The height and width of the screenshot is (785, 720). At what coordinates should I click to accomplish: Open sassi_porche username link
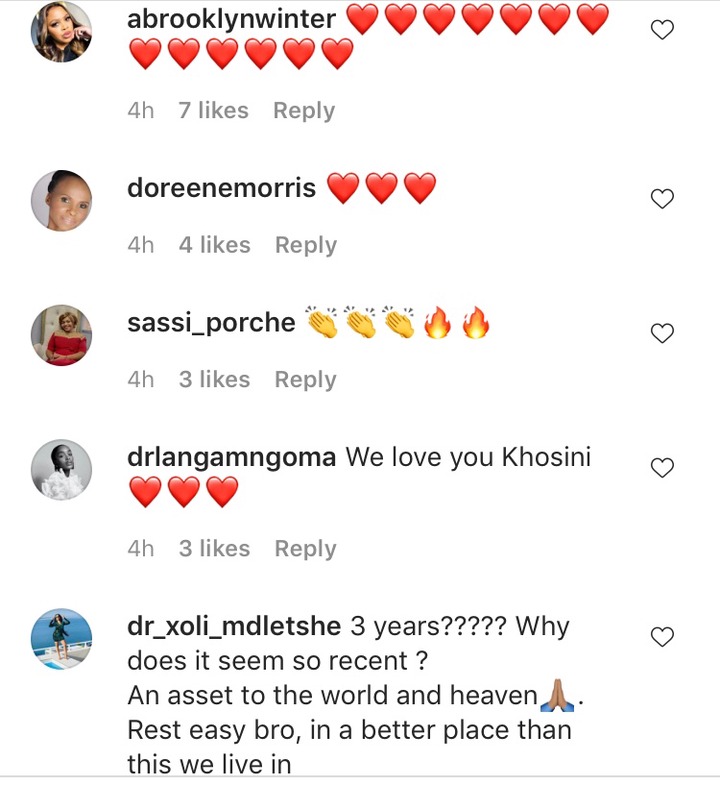(x=211, y=323)
